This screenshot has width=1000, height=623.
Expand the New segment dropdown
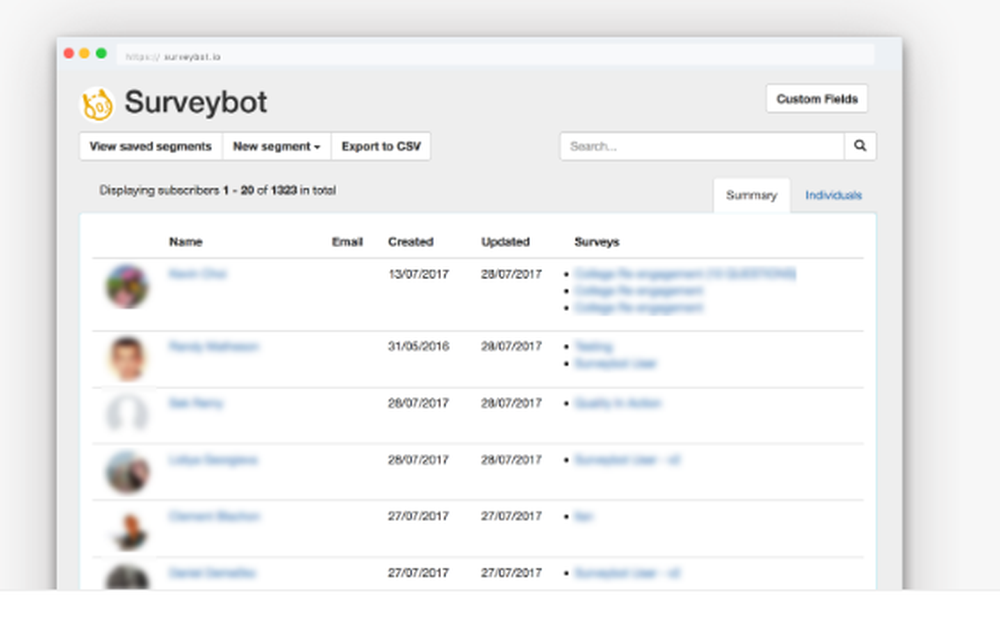click(x=276, y=146)
